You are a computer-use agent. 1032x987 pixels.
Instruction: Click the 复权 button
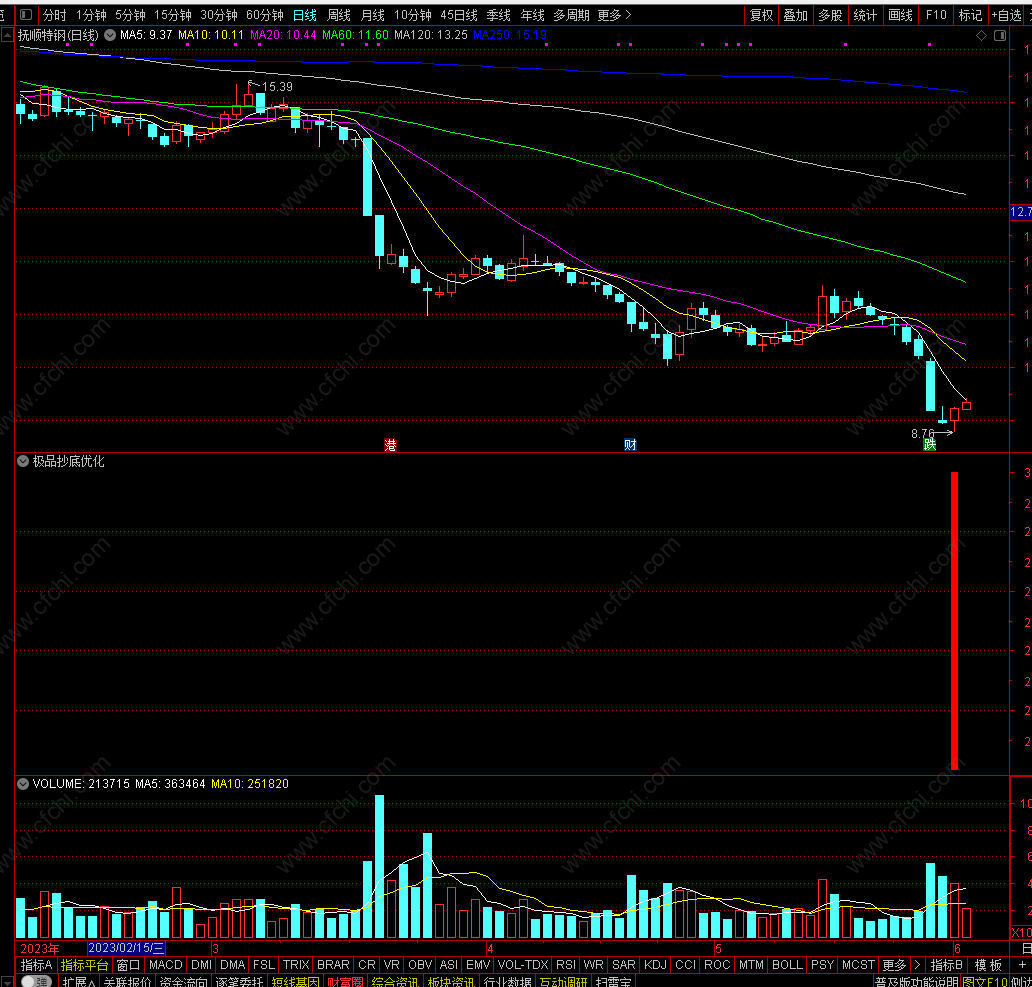761,14
